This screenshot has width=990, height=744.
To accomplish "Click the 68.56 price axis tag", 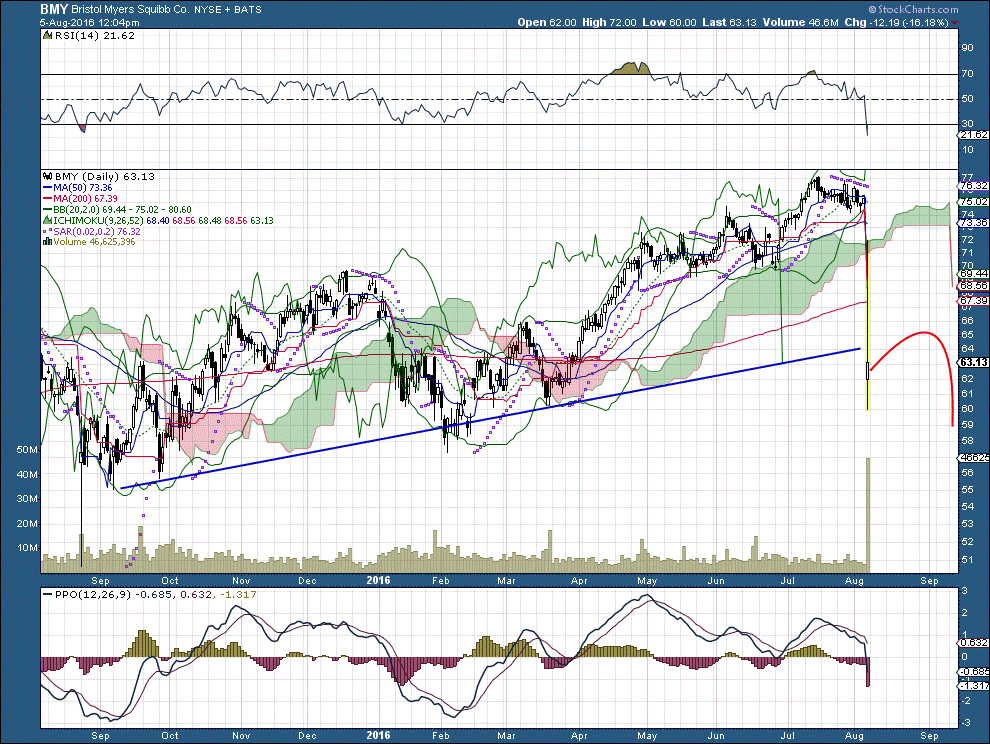I will [x=973, y=285].
